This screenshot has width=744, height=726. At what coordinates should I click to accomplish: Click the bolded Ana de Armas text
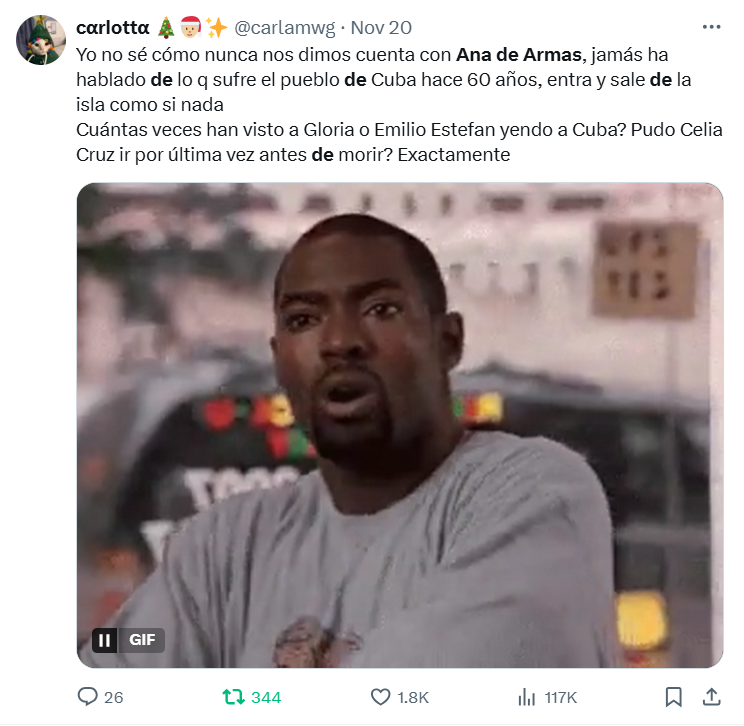(519, 55)
